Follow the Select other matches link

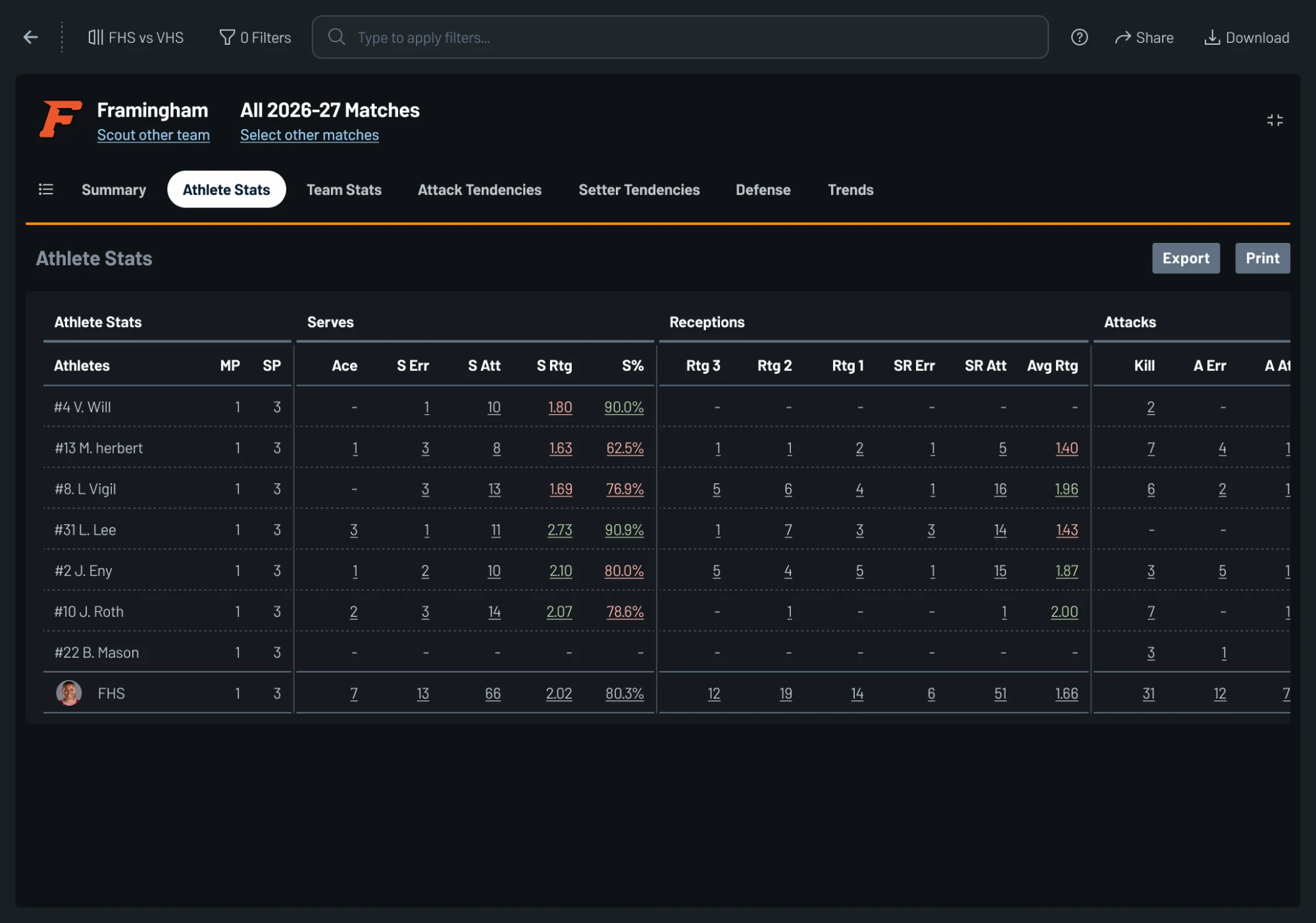[x=309, y=135]
